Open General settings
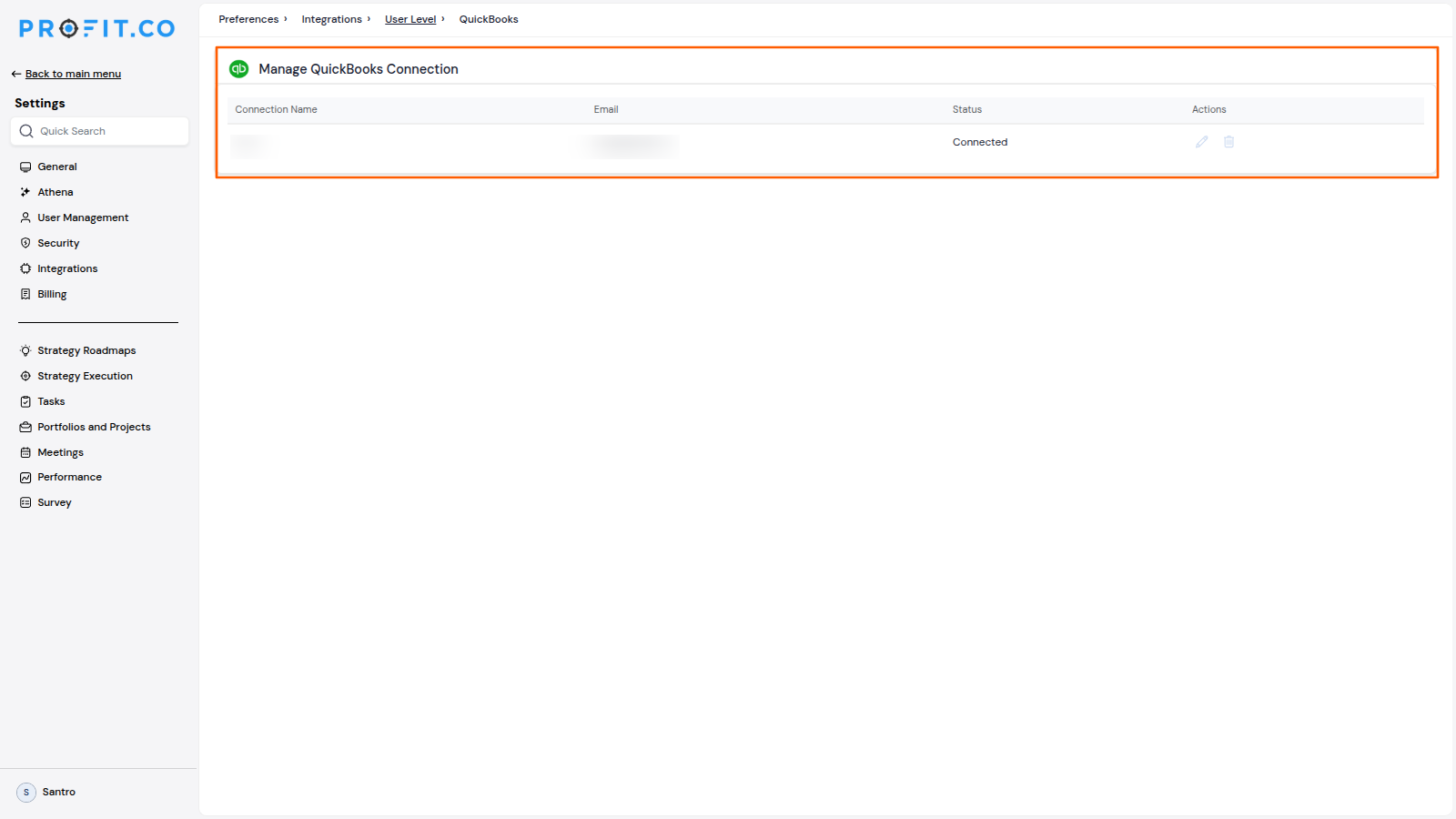 coord(56,167)
